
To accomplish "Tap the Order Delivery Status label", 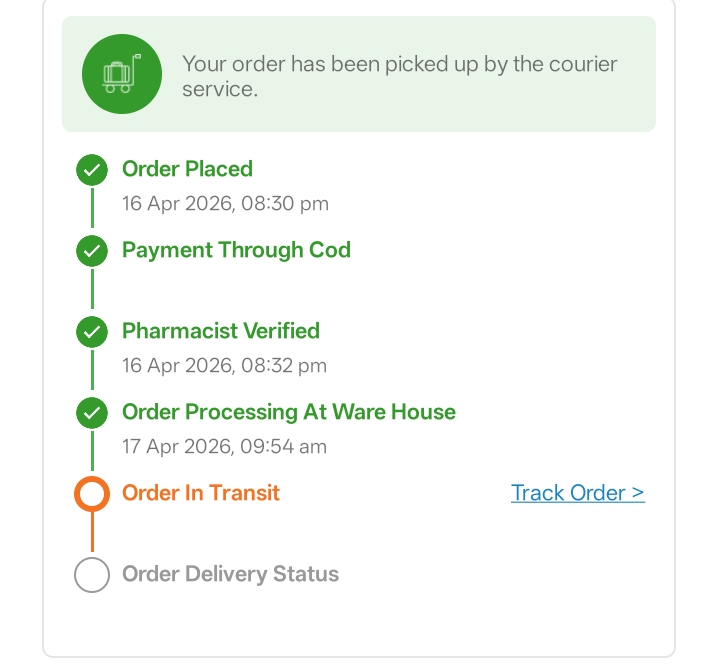I will tap(230, 574).
